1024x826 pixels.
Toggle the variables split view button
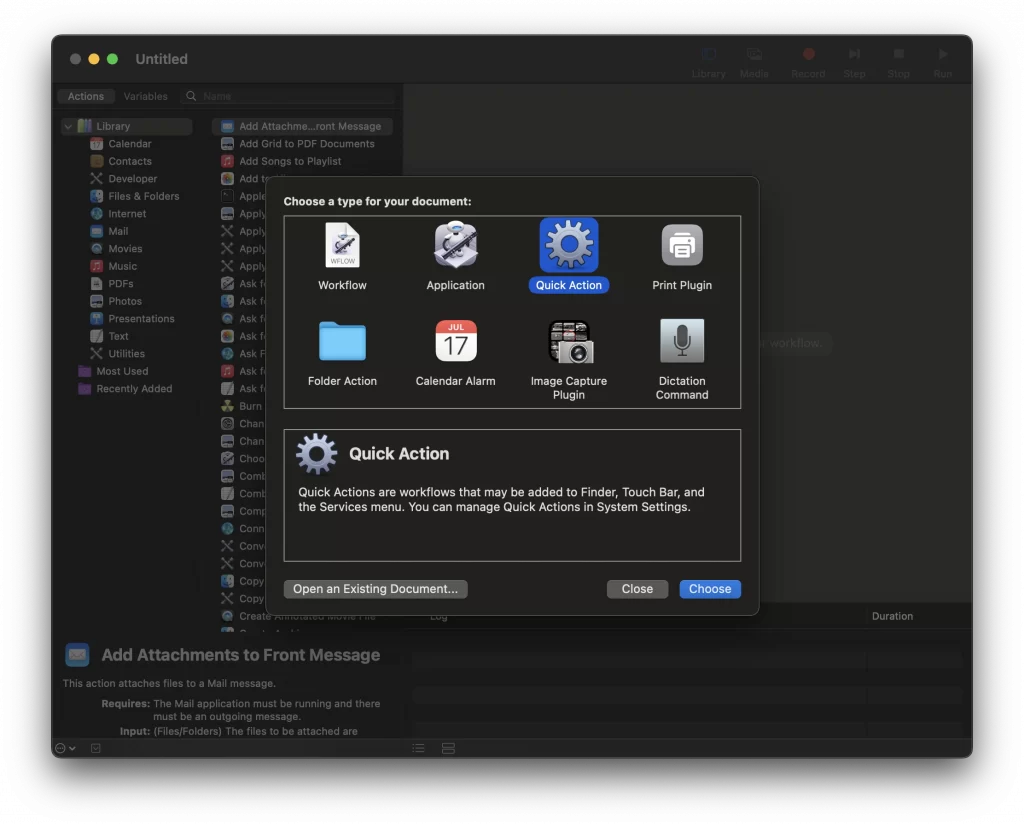[448, 748]
